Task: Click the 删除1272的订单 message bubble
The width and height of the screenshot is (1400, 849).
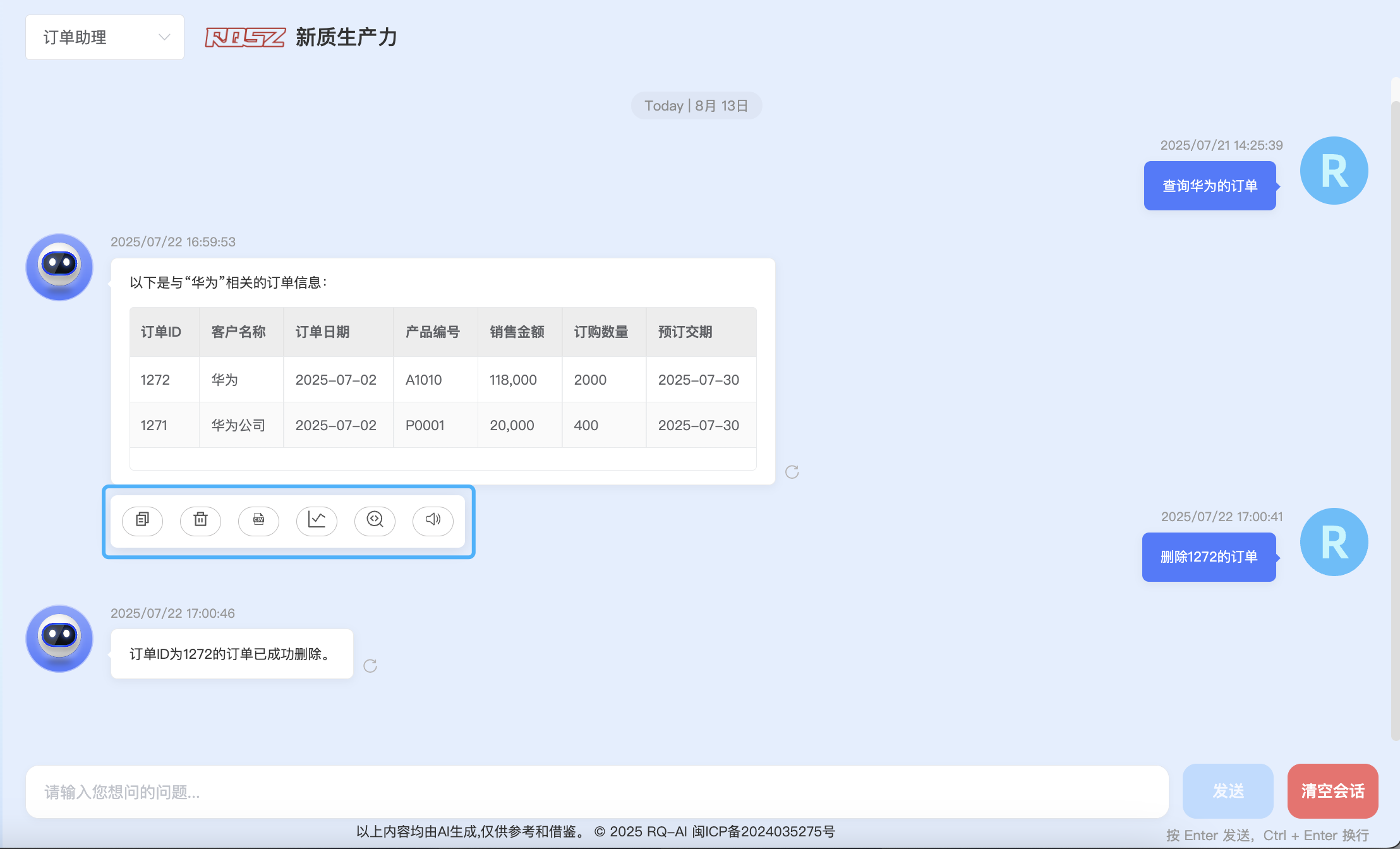Action: [1208, 557]
